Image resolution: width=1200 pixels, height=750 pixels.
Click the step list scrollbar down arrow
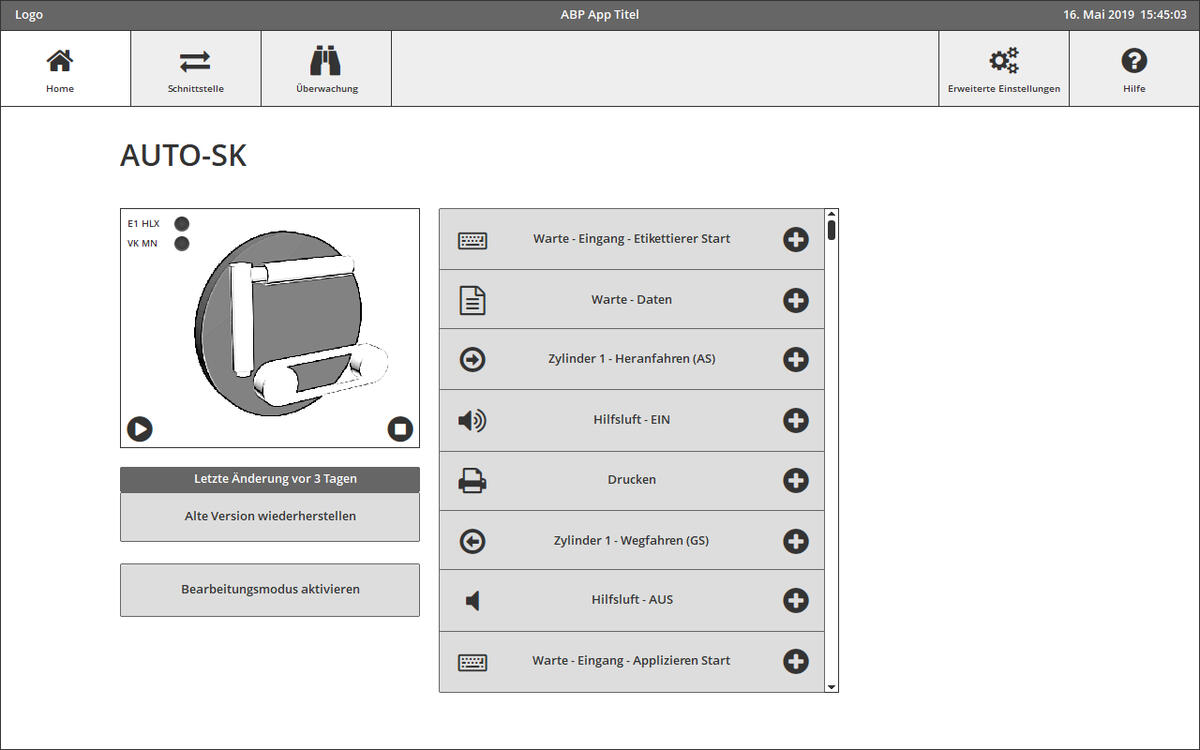pyautogui.click(x=832, y=687)
